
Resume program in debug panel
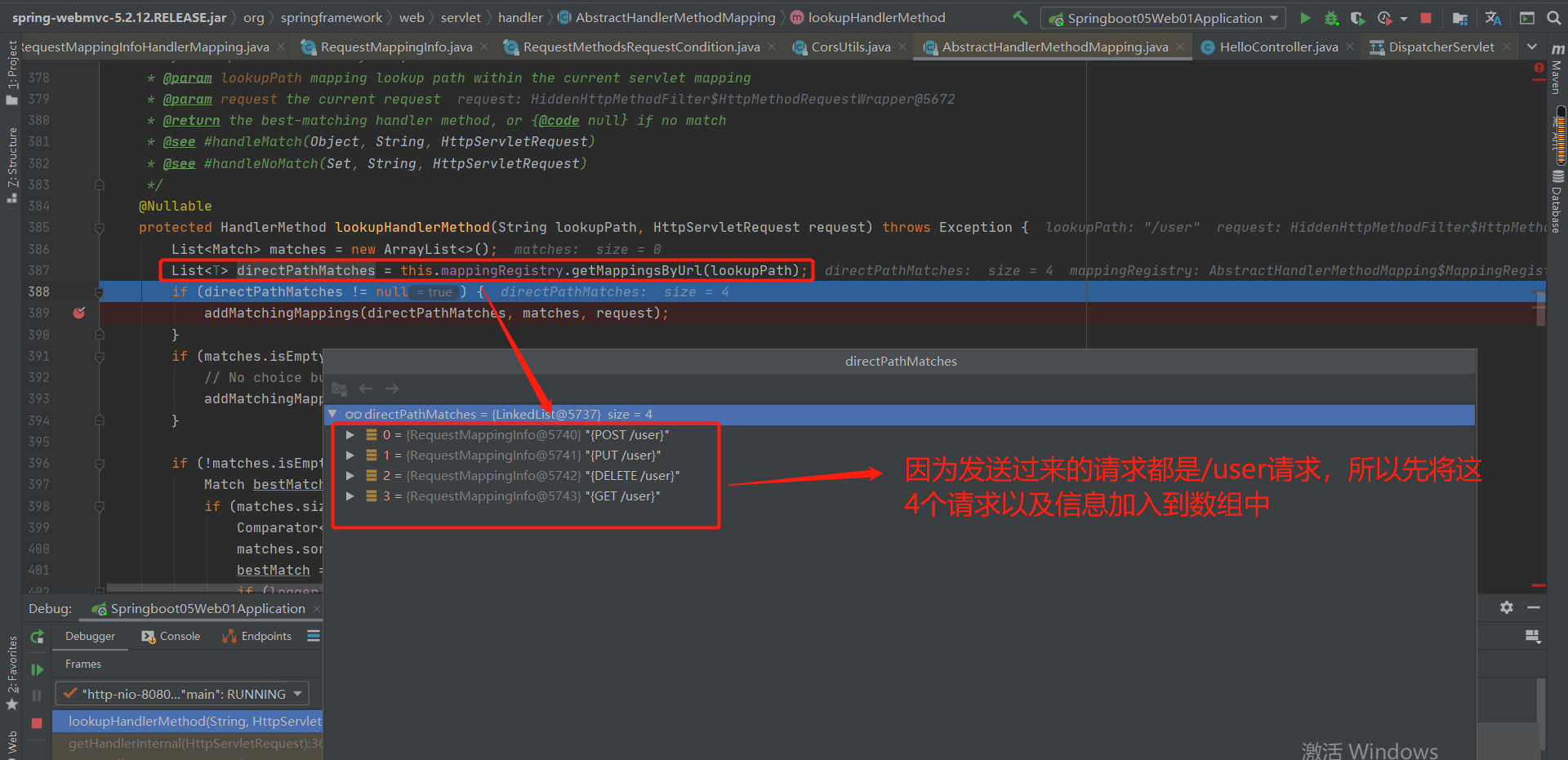point(37,669)
